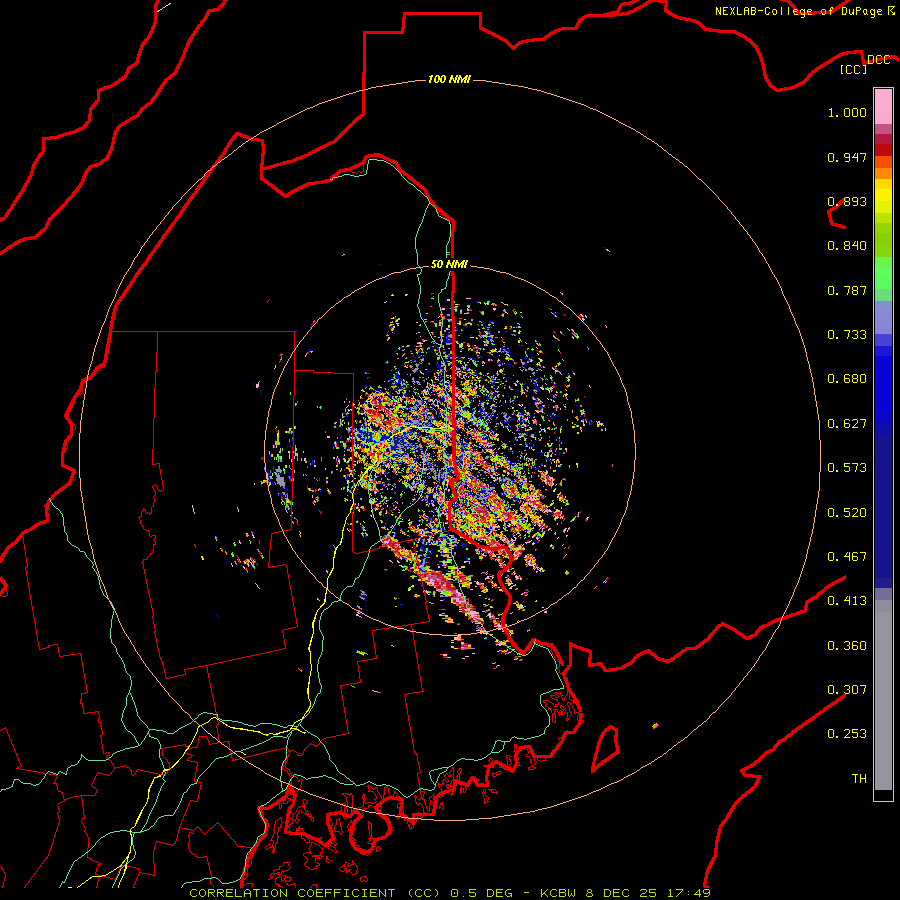This screenshot has height=900, width=900.
Task: Click the "DCC" label above the color scale
Action: tap(878, 59)
